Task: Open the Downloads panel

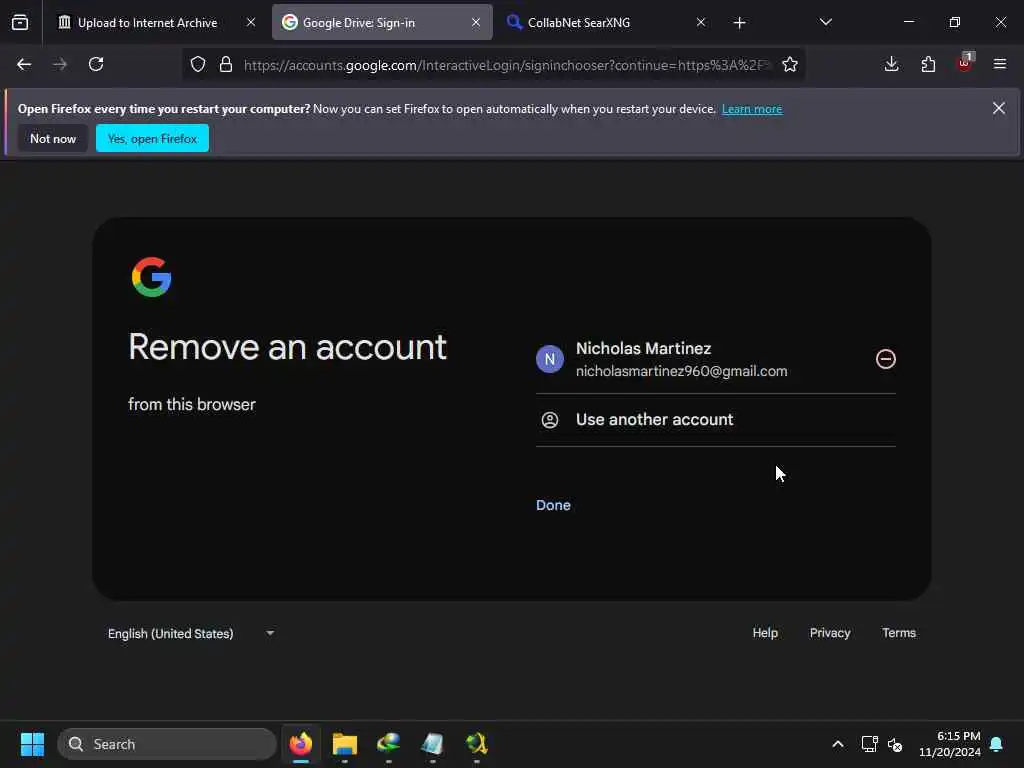Action: pyautogui.click(x=891, y=64)
